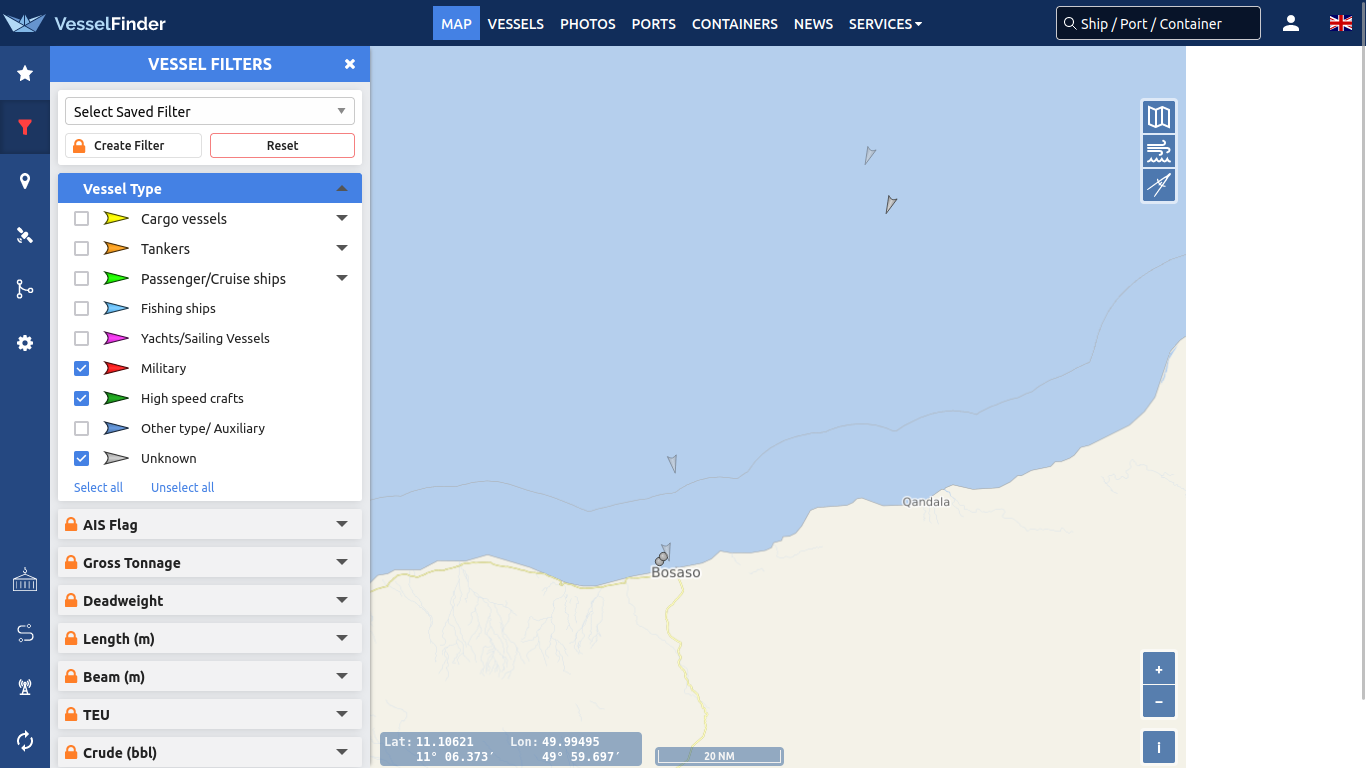Click the Qandala label on the map

click(x=926, y=502)
